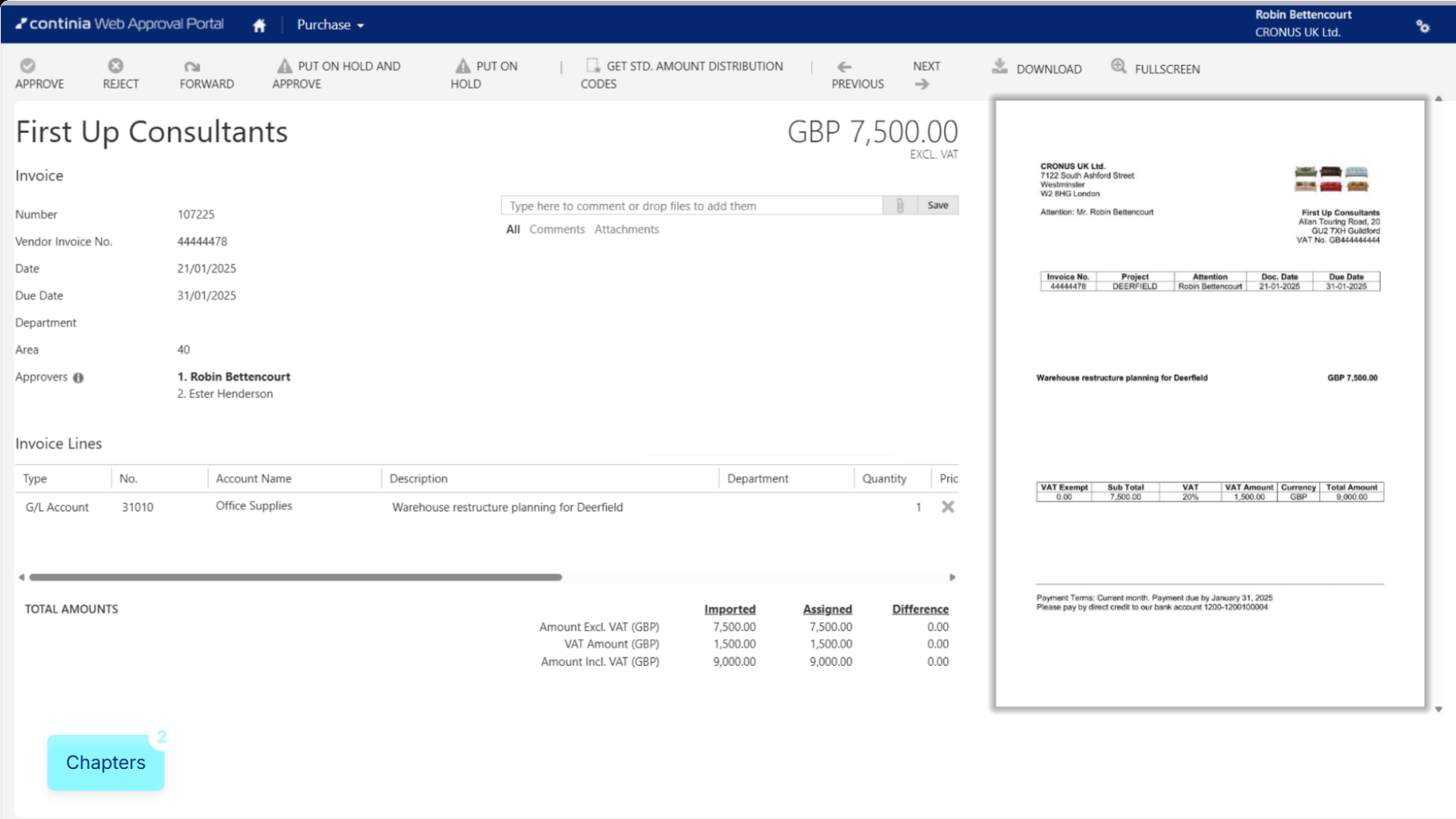Click the paperclip attach file icon

pos(900,206)
